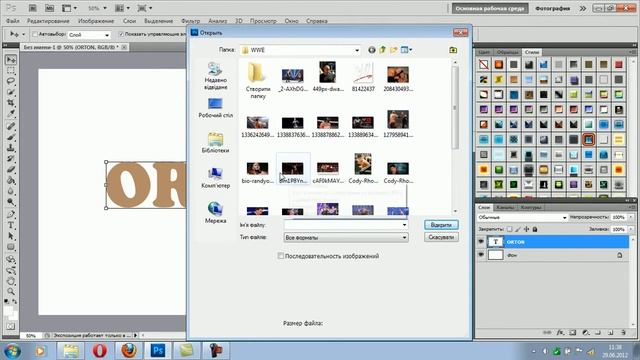Switch to the Channels tab
Screen dimensions: 640x360
click(505, 207)
